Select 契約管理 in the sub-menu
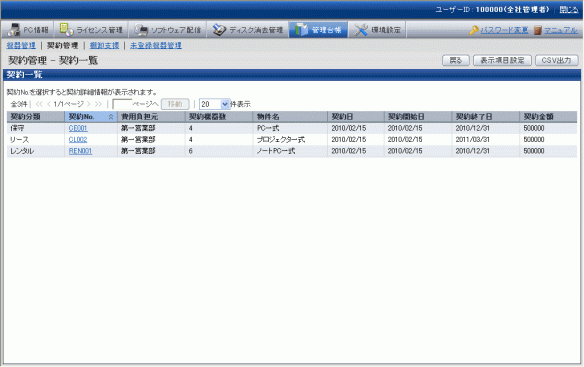The height and width of the screenshot is (367, 584). point(62,45)
